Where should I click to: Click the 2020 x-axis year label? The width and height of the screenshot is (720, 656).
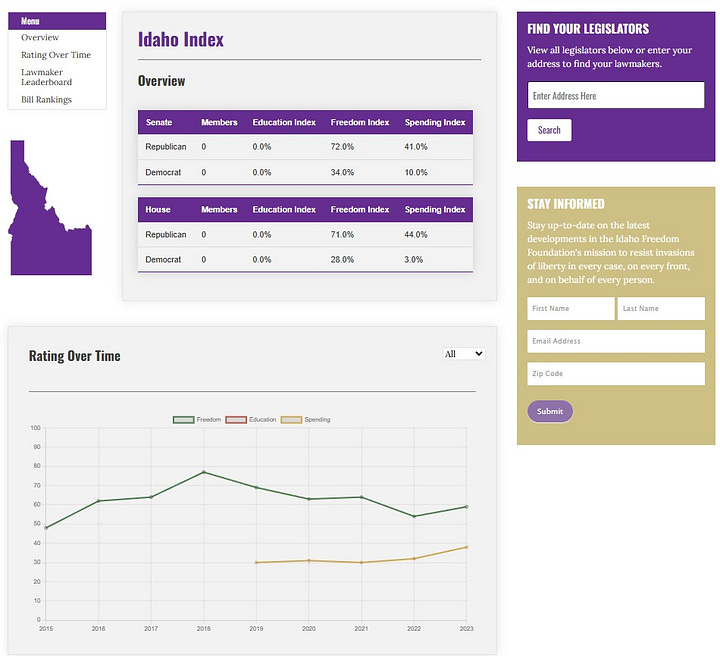(309, 628)
